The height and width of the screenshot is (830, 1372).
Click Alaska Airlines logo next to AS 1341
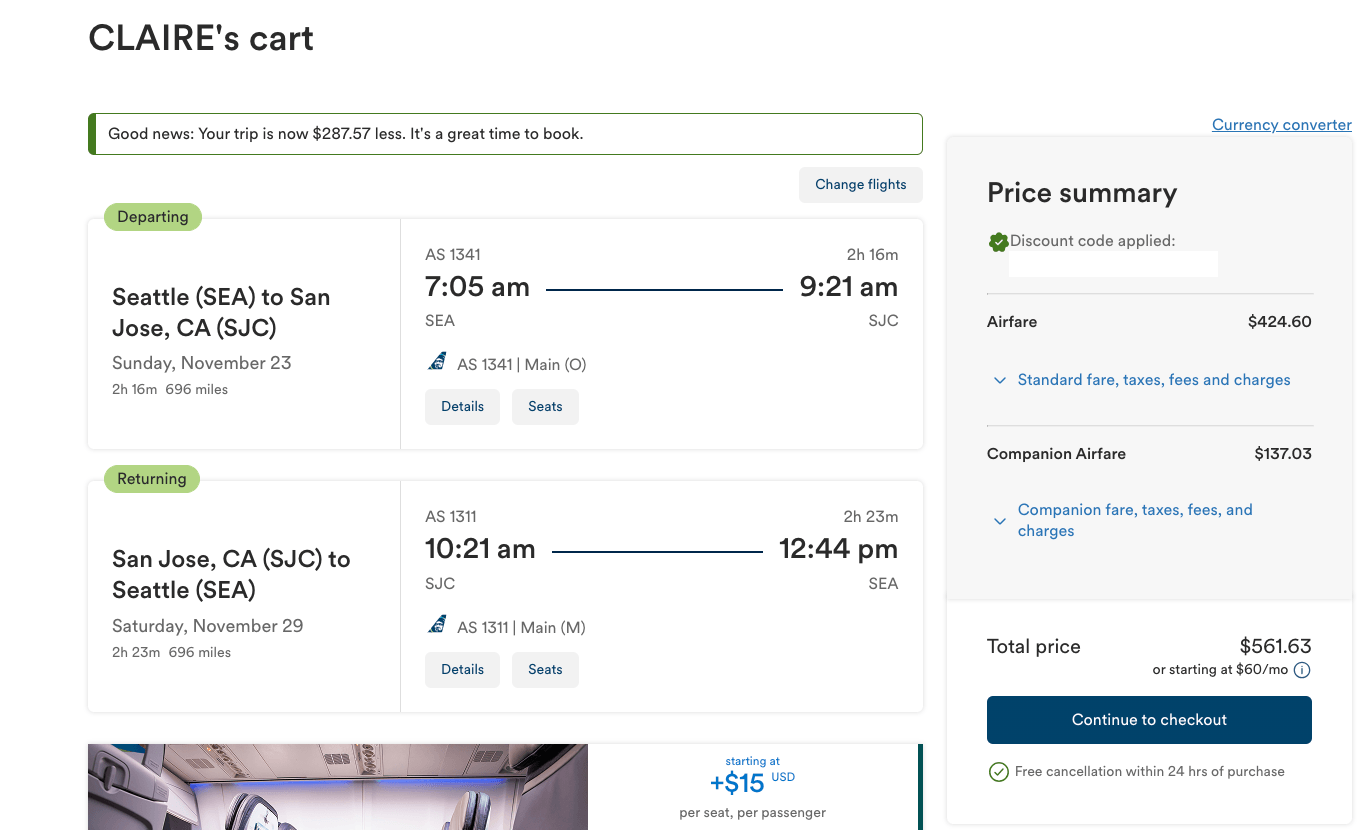437,363
